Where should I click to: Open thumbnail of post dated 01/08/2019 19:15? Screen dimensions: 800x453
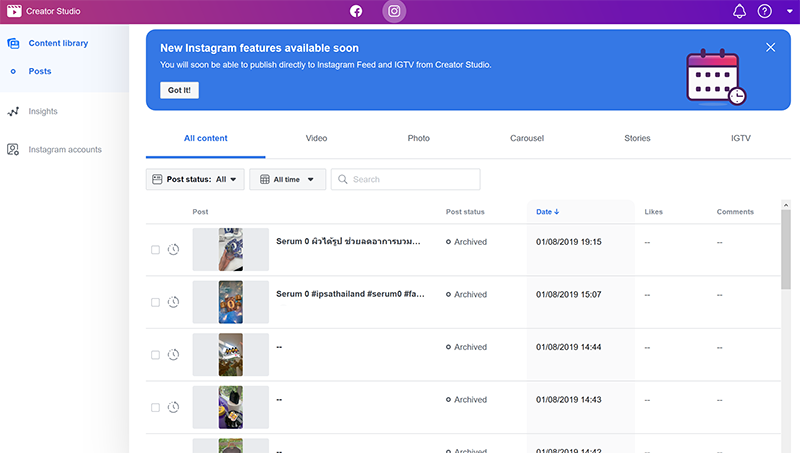tap(231, 249)
